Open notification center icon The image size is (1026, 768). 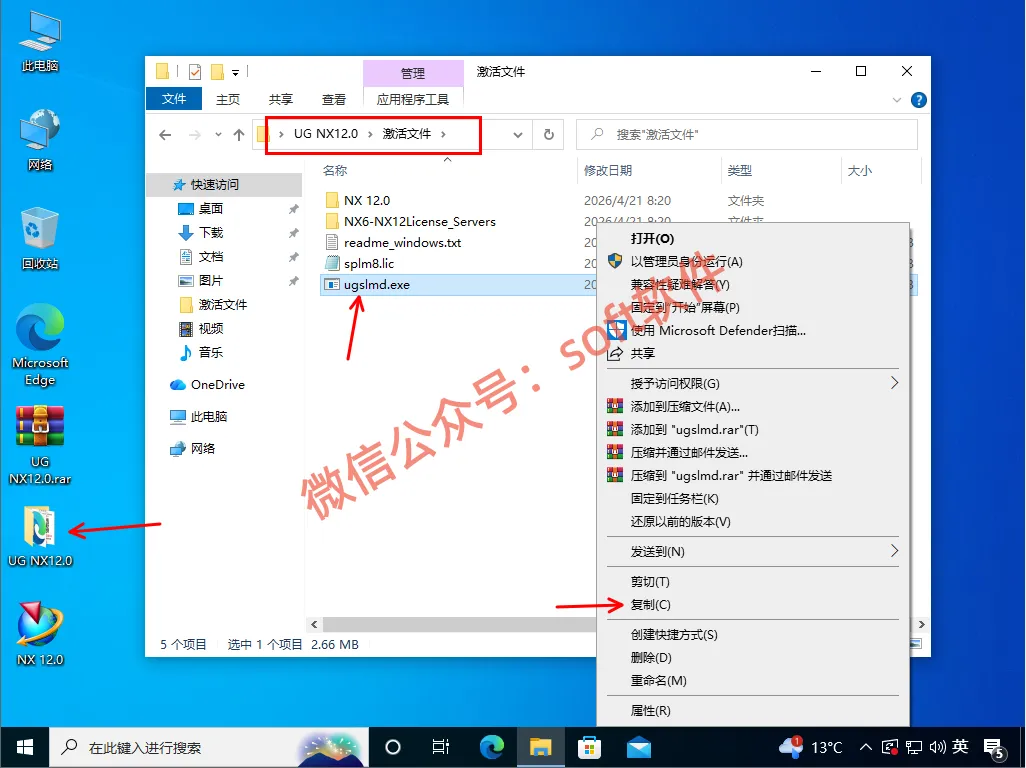point(995,747)
